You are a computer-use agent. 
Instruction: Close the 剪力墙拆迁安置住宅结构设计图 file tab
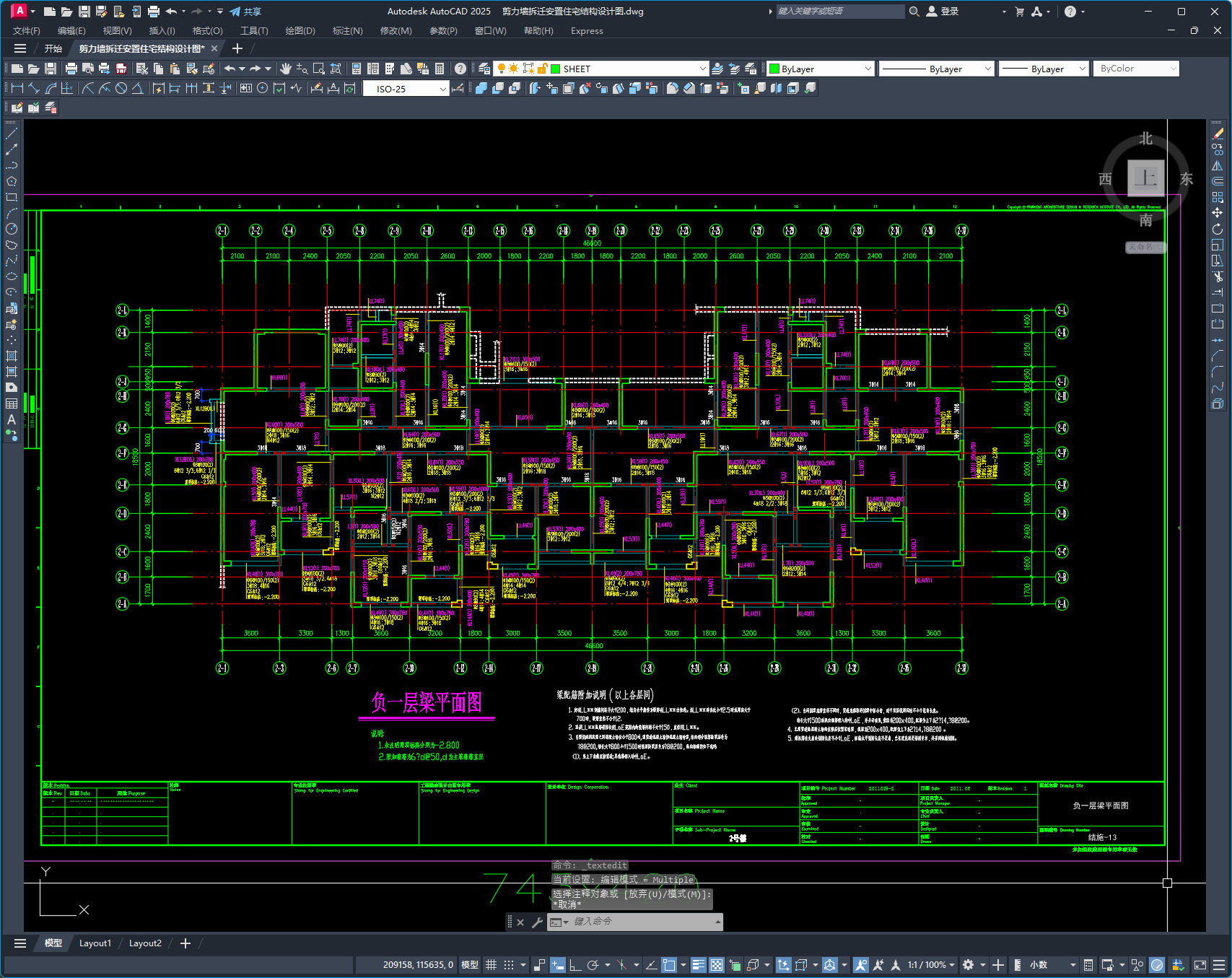click(x=214, y=48)
